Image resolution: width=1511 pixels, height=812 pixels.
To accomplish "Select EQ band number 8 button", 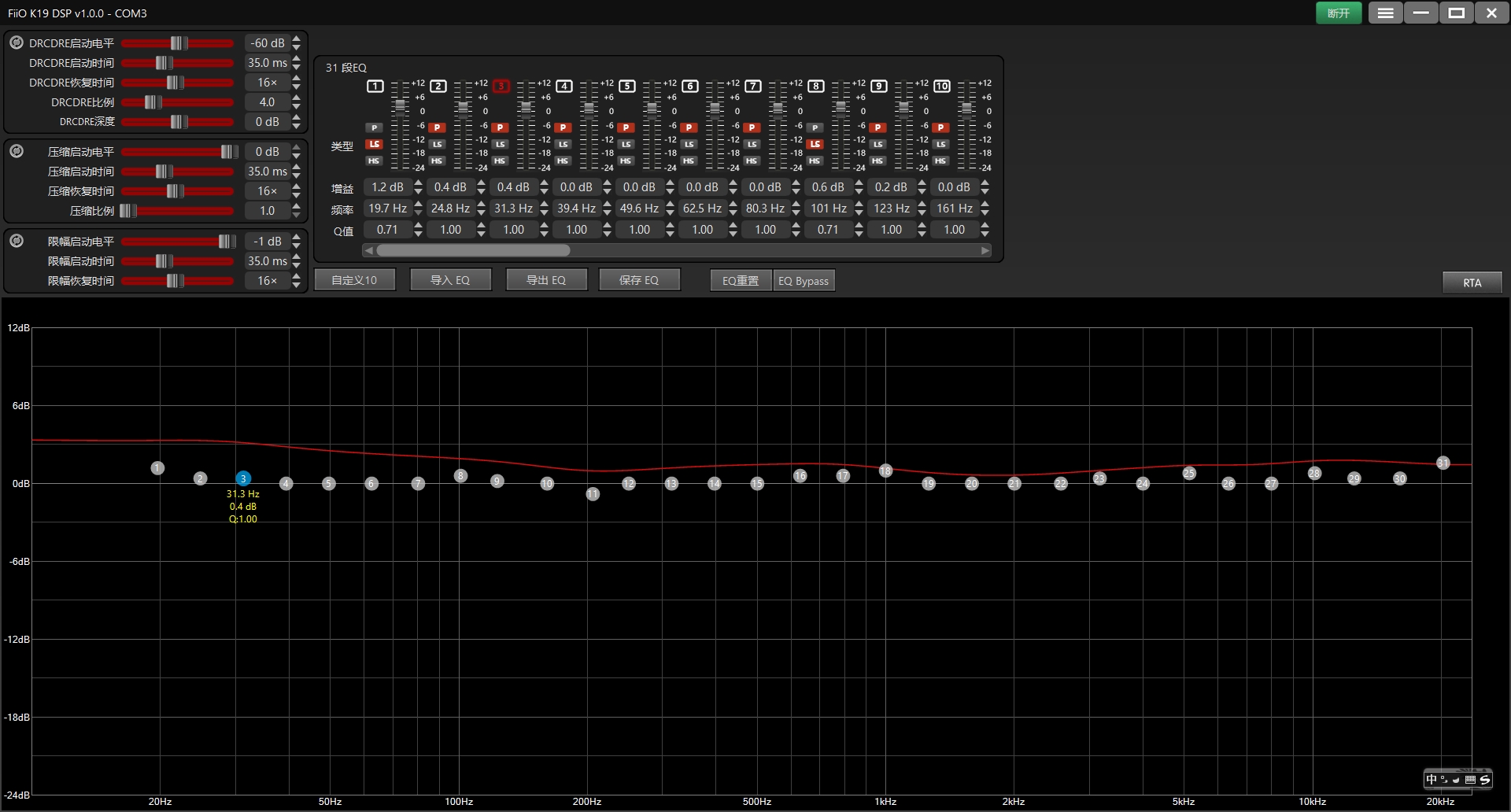I will [816, 86].
